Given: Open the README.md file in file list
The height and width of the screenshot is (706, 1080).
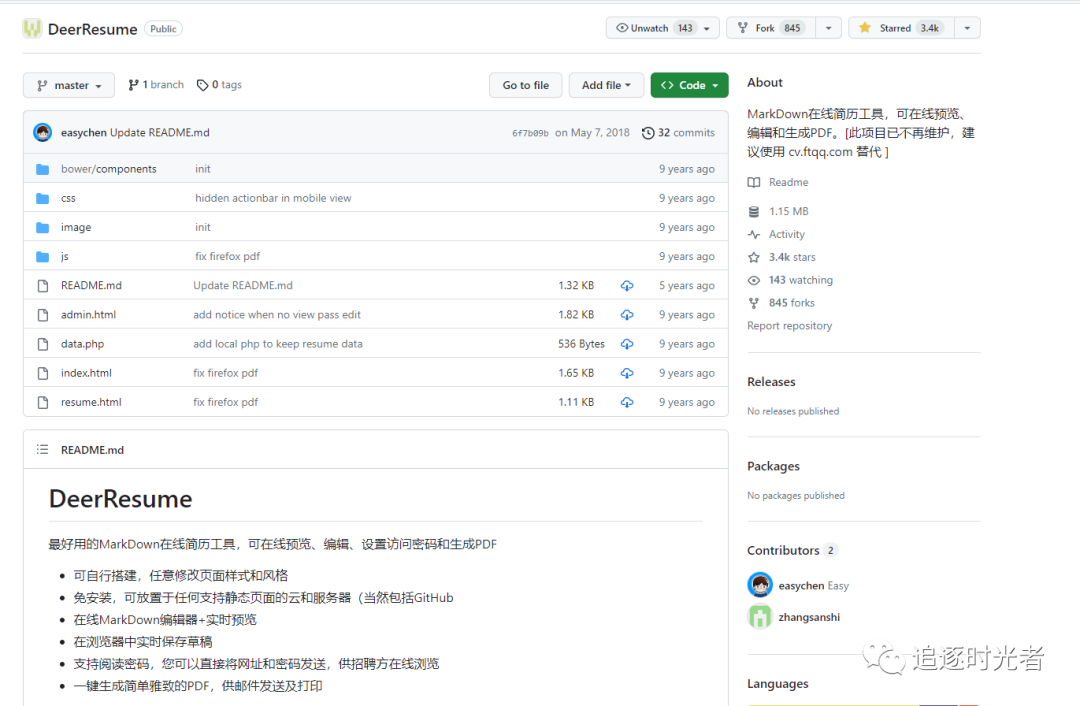Looking at the screenshot, I should click(x=91, y=285).
